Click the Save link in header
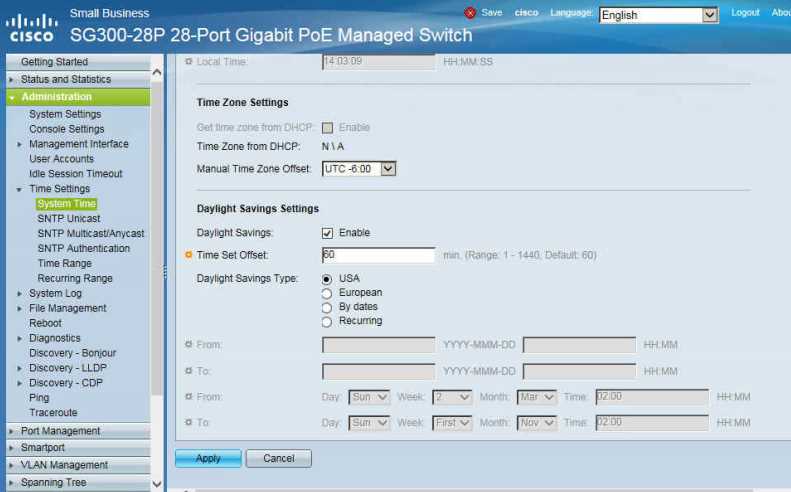The height and width of the screenshot is (492, 791). pos(492,13)
